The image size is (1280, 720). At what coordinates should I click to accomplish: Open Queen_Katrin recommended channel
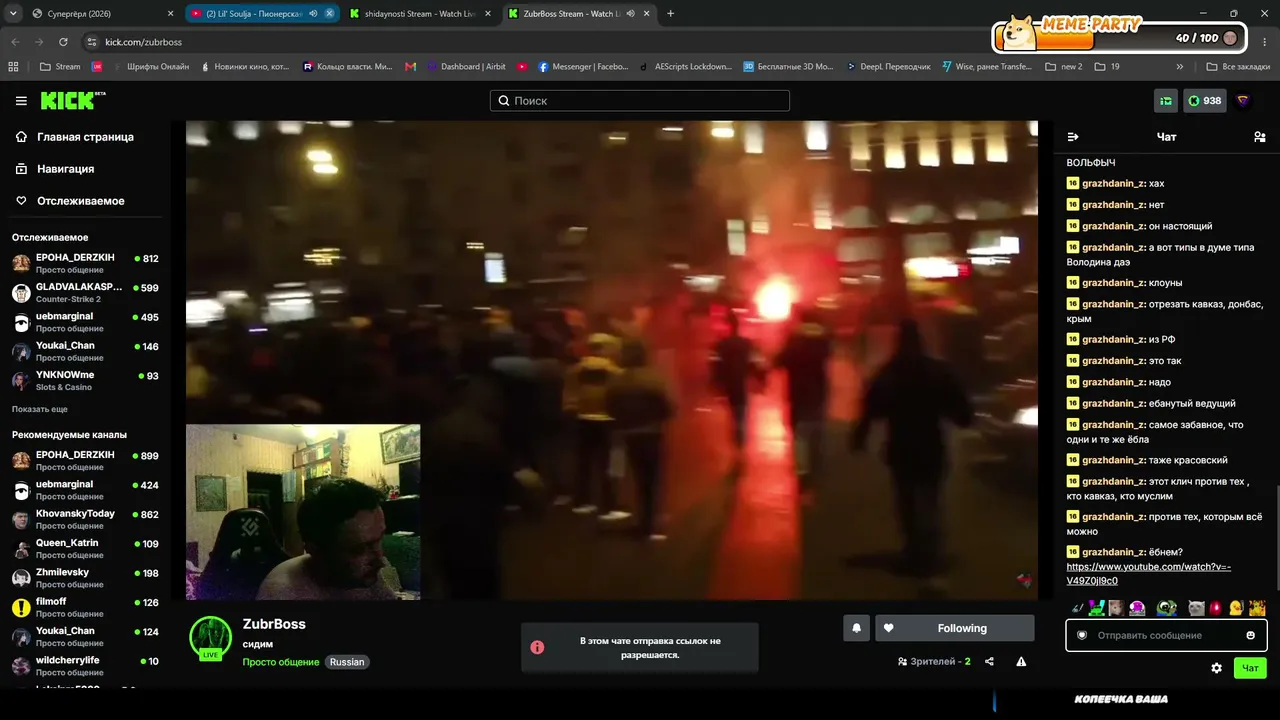84,548
